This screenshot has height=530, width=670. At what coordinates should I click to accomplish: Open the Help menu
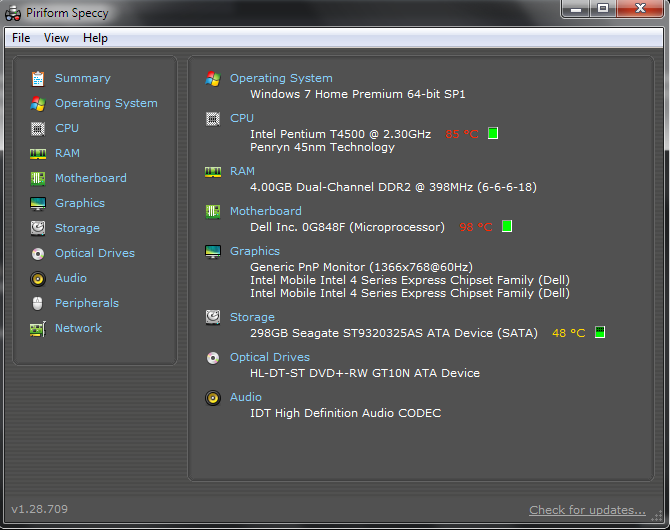[x=95, y=38]
